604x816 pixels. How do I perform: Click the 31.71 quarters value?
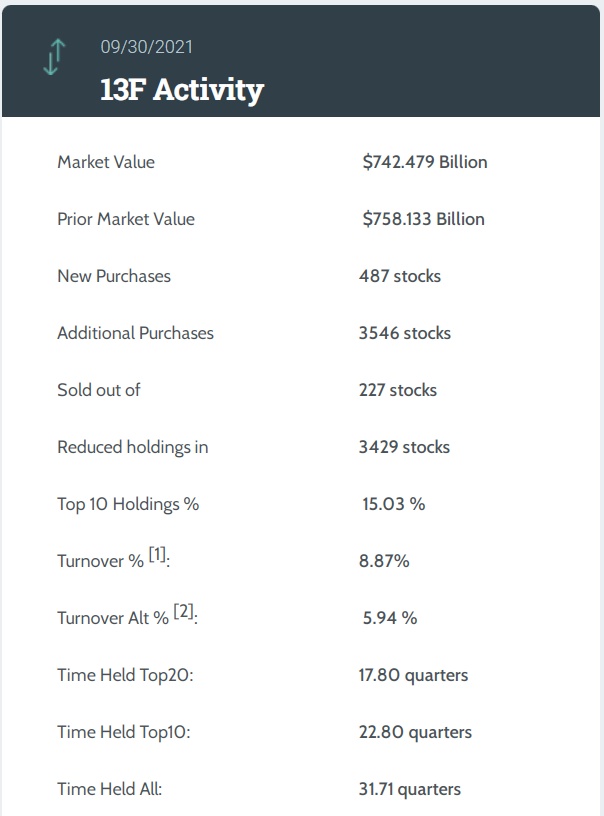coord(410,789)
